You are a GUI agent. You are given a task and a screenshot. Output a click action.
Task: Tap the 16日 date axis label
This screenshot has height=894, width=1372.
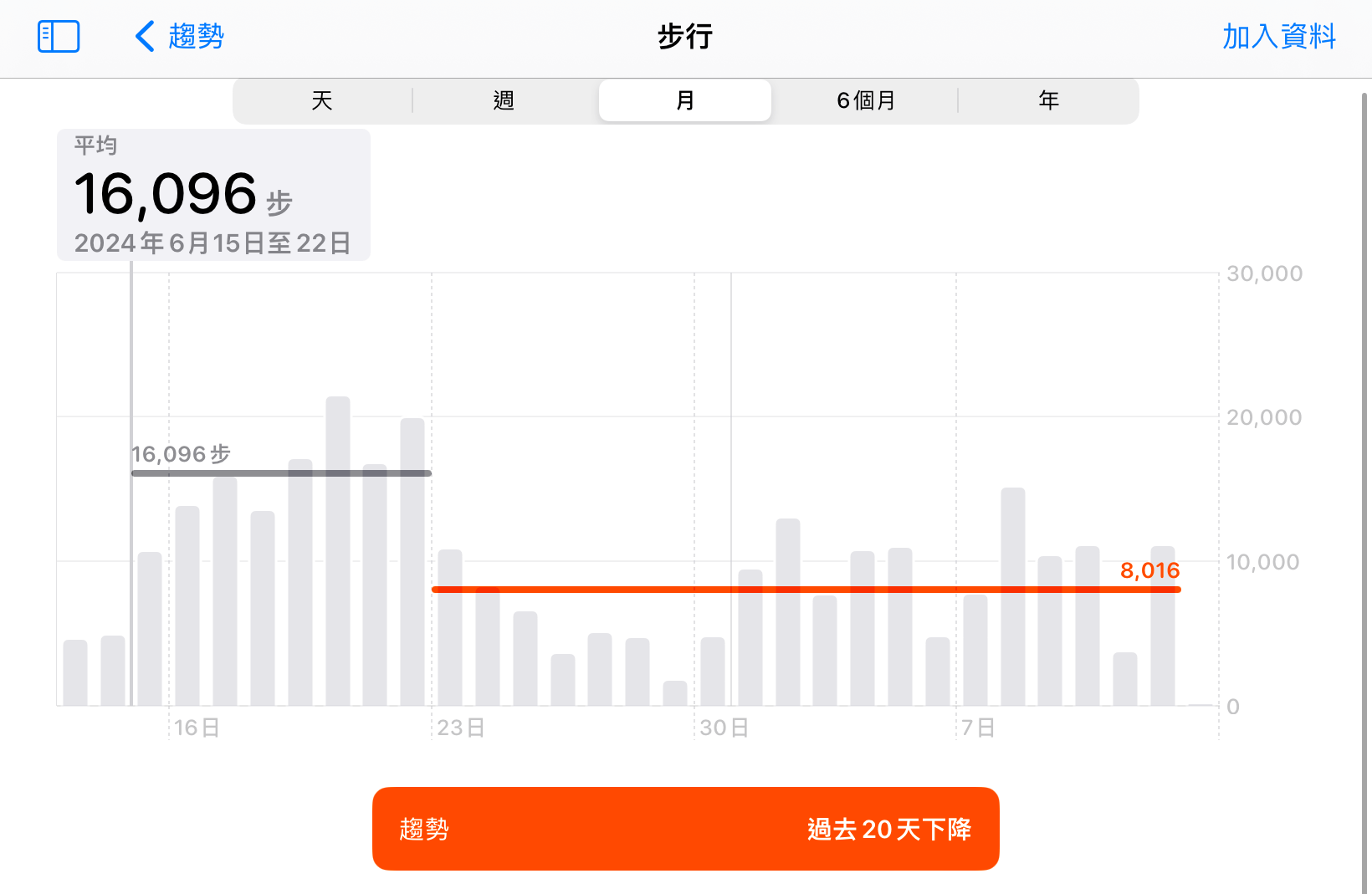click(197, 728)
